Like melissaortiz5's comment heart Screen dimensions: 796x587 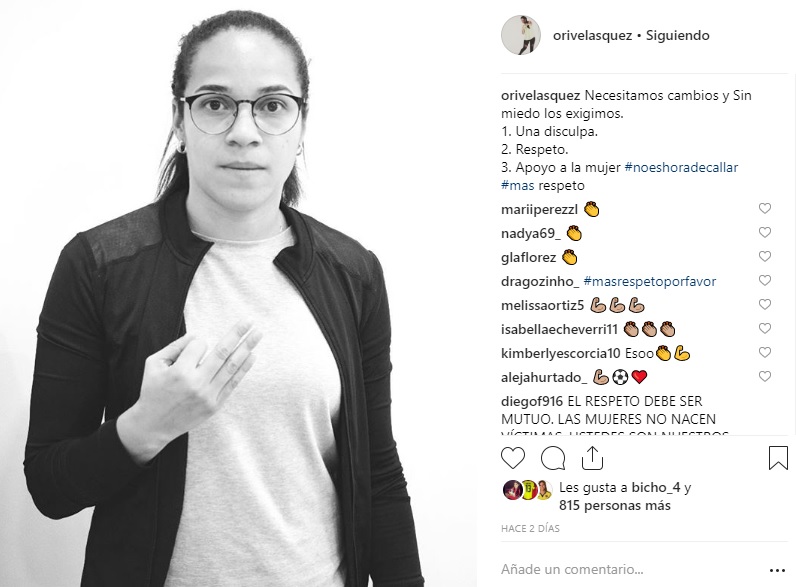765,304
